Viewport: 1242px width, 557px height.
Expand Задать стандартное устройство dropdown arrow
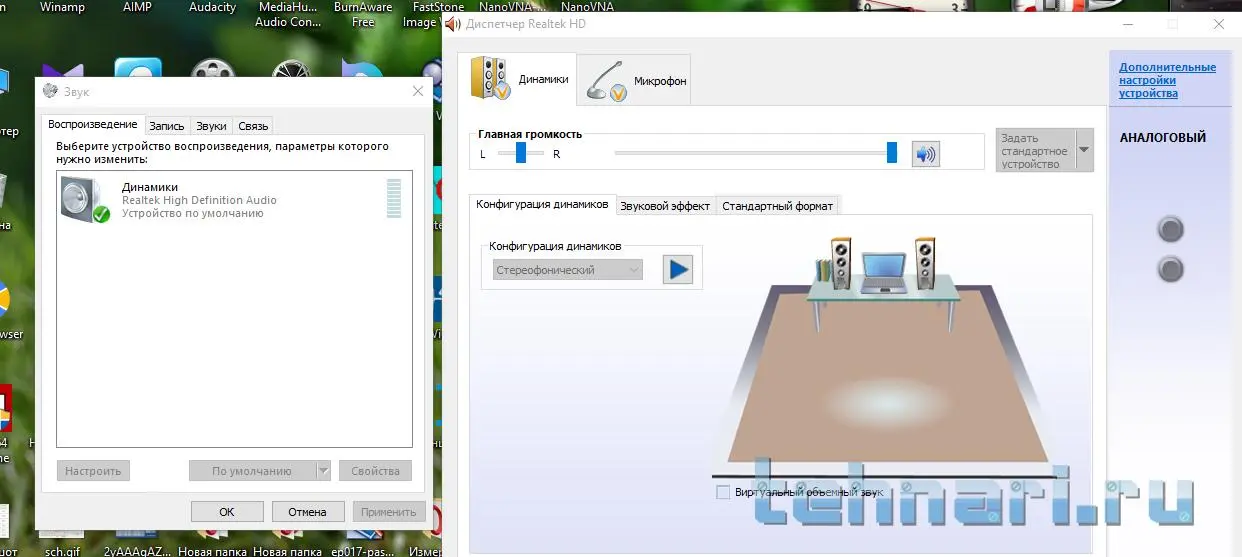[x=1084, y=150]
